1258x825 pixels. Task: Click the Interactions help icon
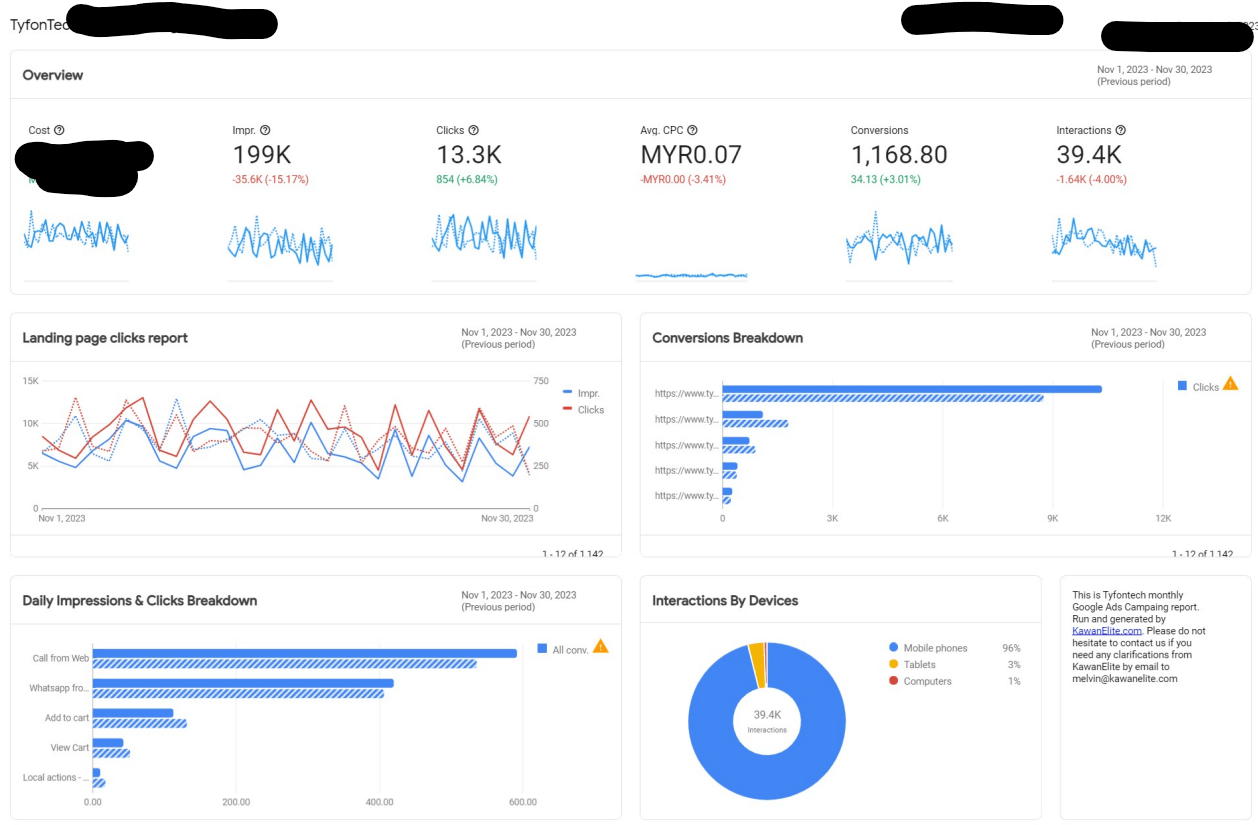point(1121,130)
